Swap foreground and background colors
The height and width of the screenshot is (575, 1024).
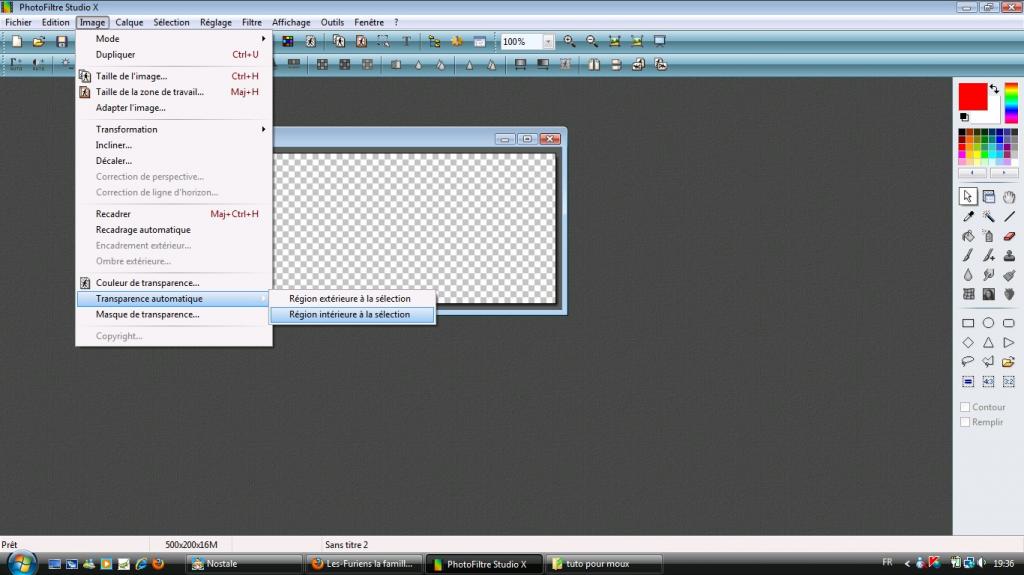[x=994, y=89]
